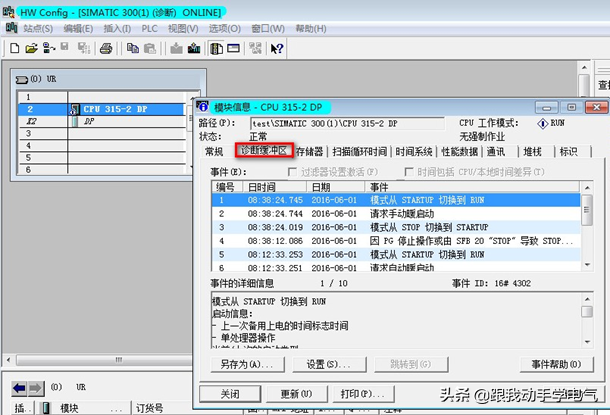Click the 另存为(A)... button
The image size is (610, 415).
click(247, 364)
